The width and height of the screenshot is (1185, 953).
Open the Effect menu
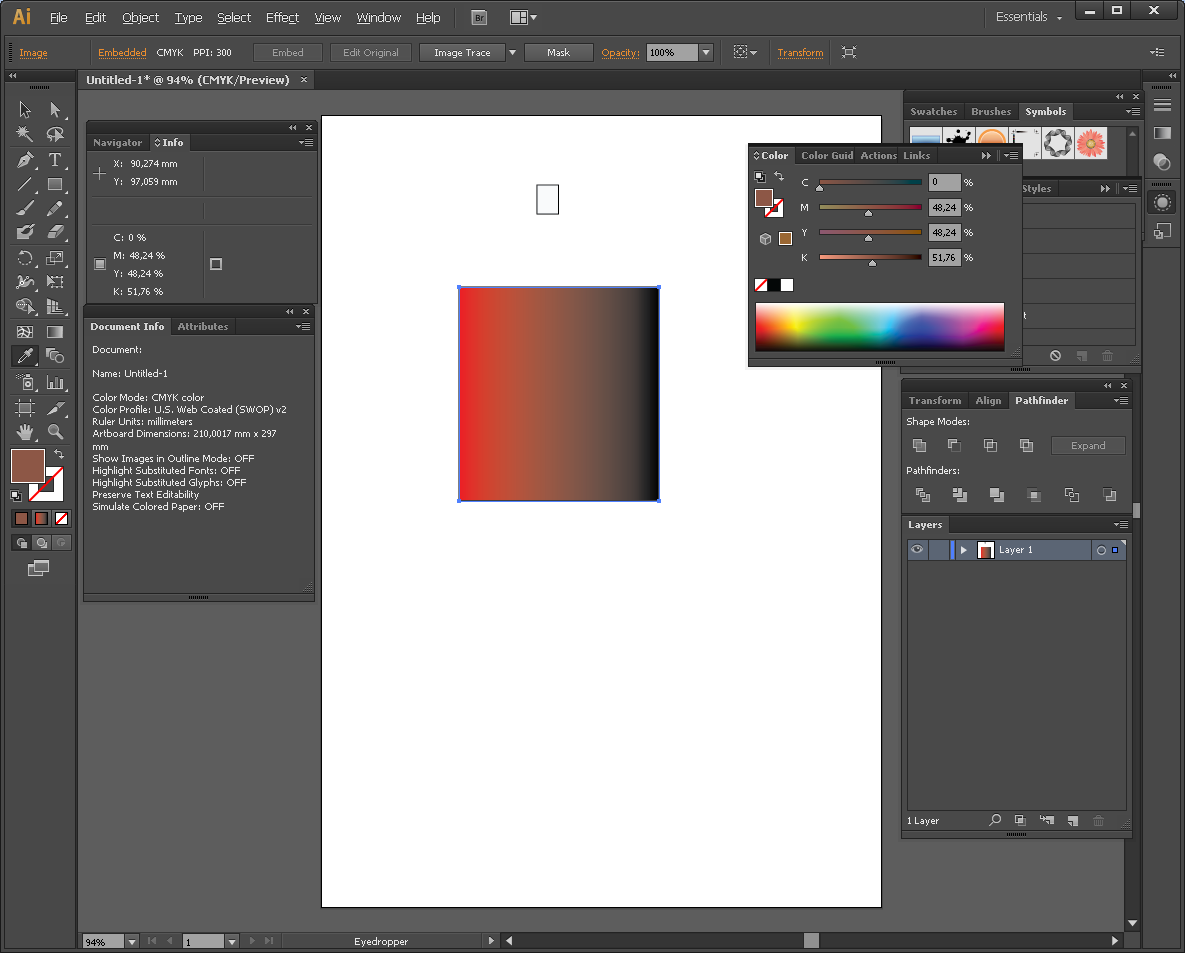click(282, 17)
